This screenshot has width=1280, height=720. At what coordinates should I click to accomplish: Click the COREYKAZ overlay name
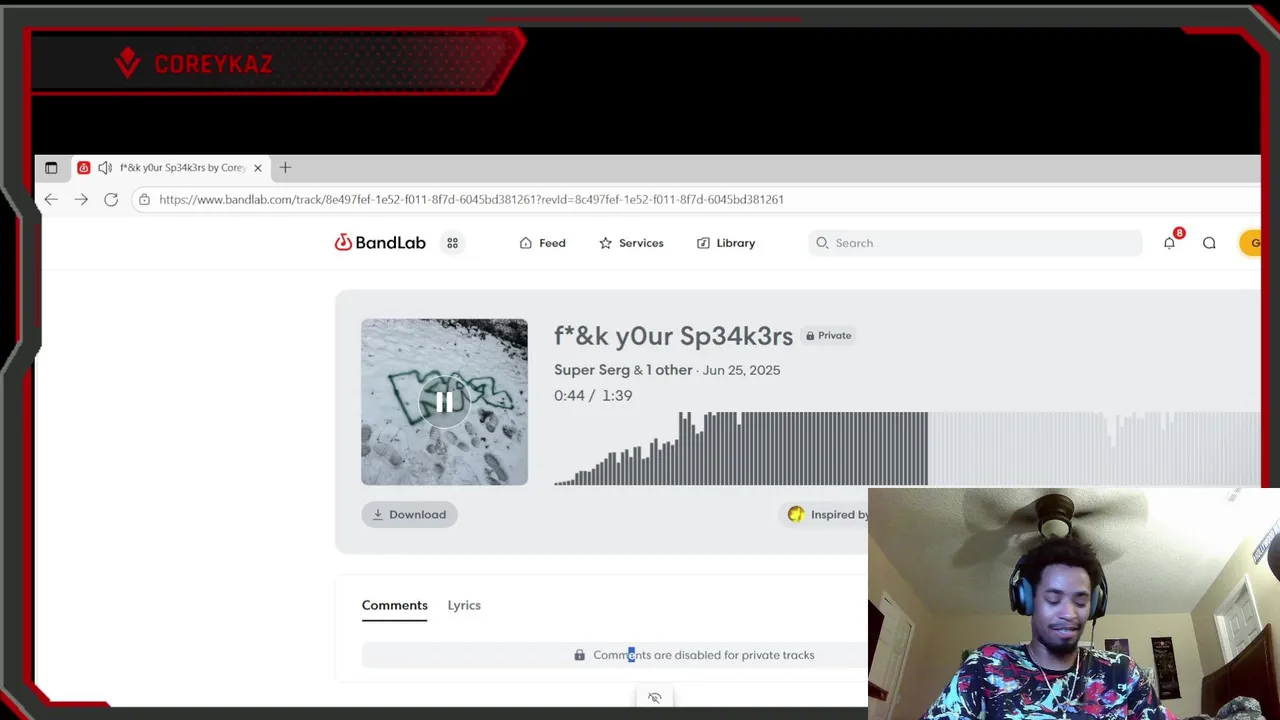point(213,64)
